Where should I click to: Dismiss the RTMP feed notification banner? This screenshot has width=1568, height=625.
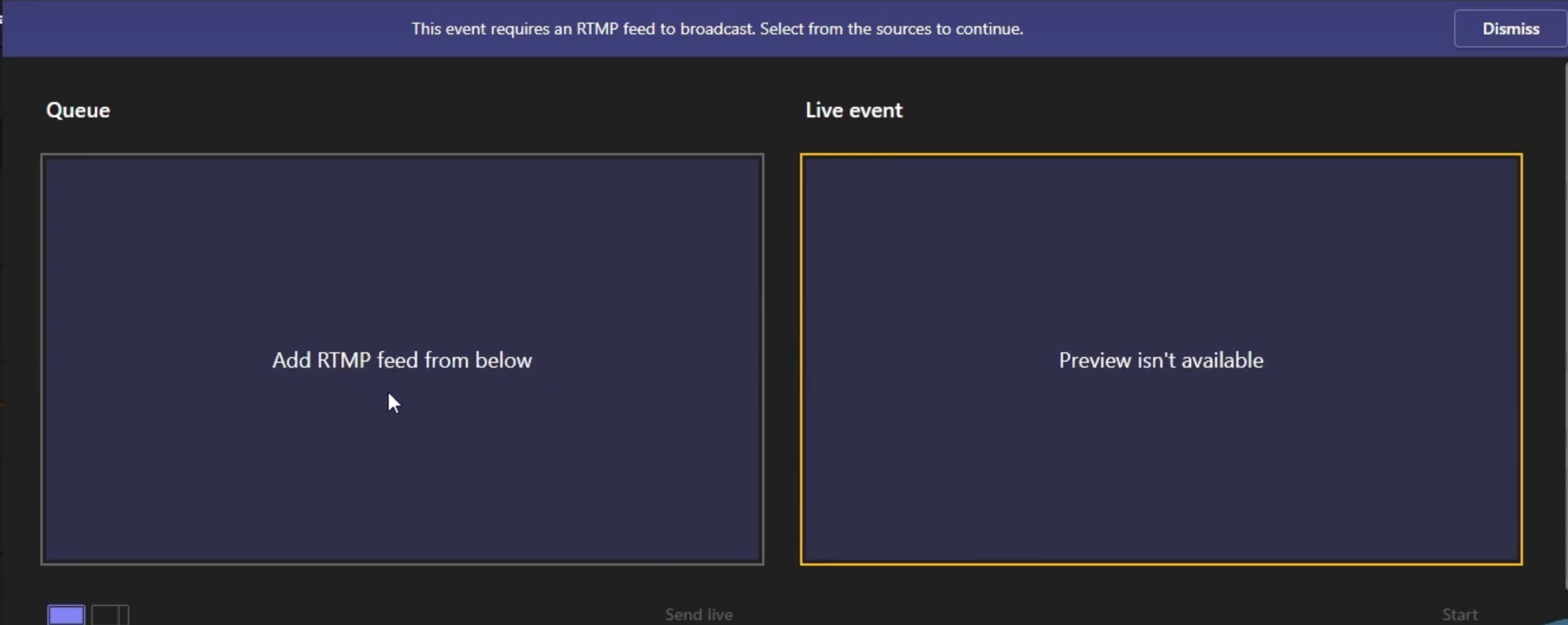1510,28
